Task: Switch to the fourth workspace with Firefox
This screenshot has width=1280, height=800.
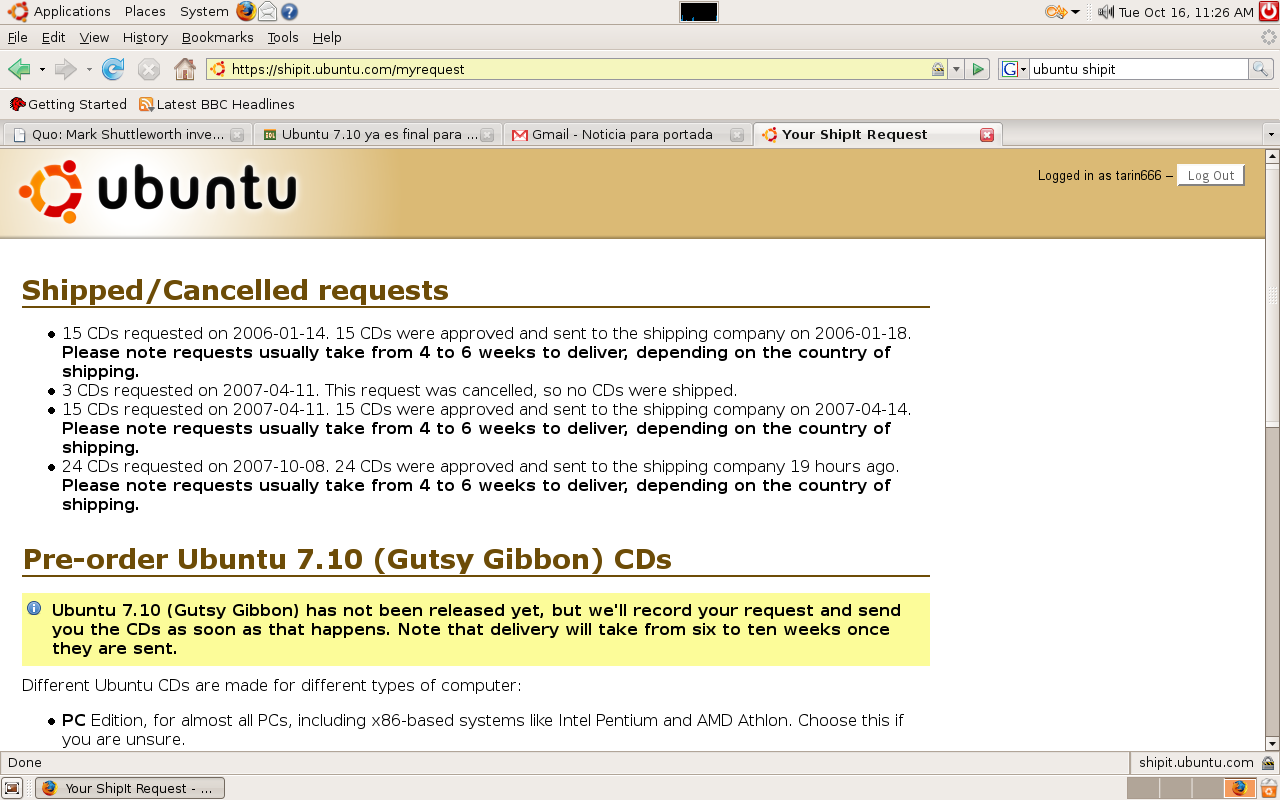Action: 1240,788
